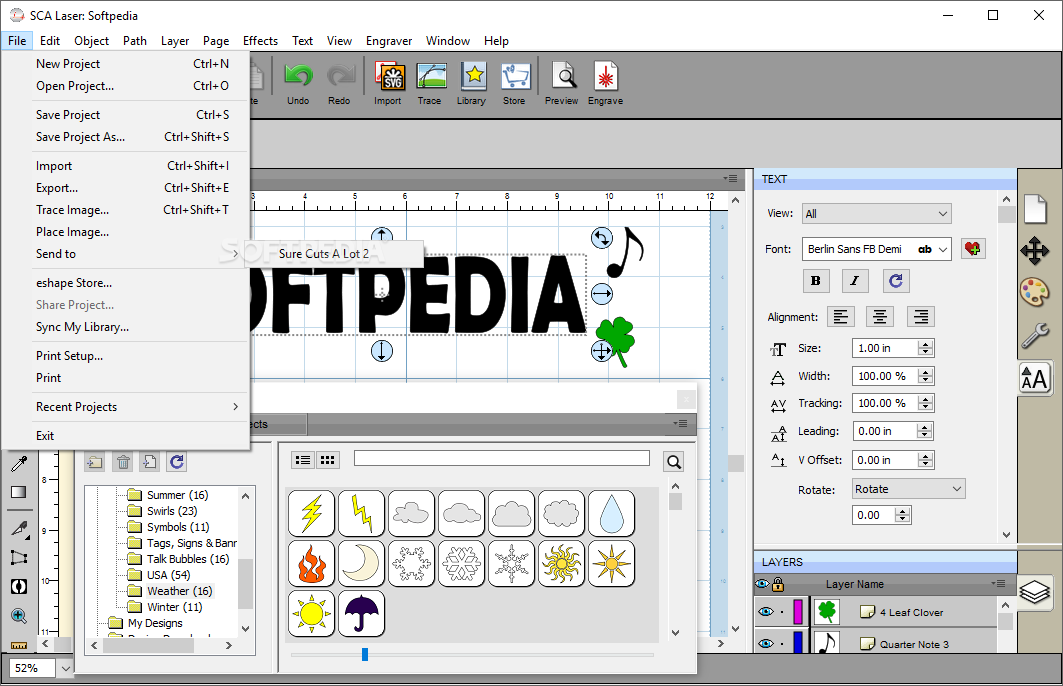Image resolution: width=1063 pixels, height=686 pixels.
Task: Select the fire flame clipart thumbnail
Action: coord(312,563)
